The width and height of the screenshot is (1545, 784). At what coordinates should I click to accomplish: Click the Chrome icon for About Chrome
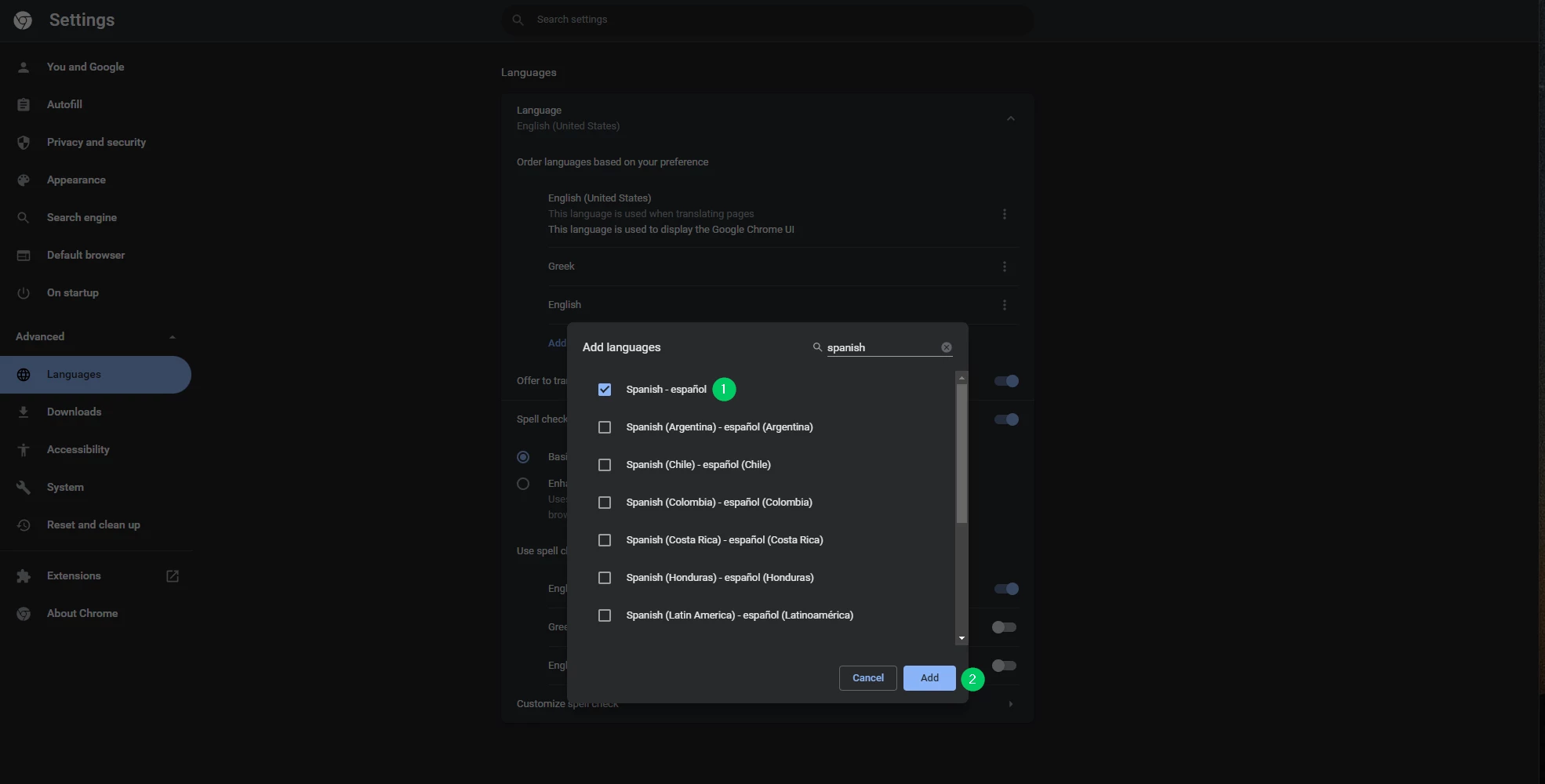tap(24, 614)
